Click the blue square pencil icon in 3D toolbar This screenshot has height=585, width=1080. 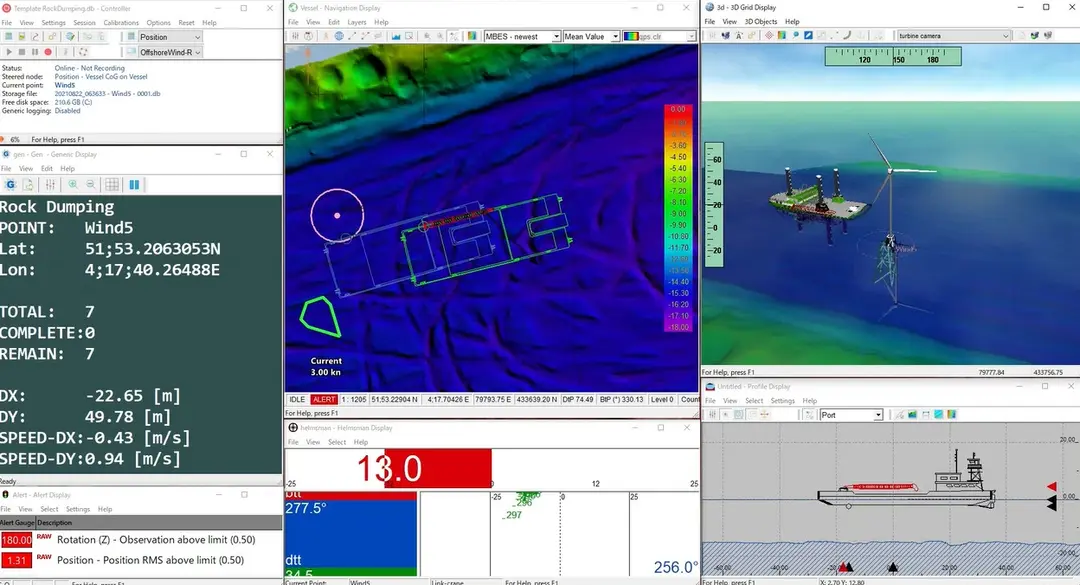pos(808,35)
